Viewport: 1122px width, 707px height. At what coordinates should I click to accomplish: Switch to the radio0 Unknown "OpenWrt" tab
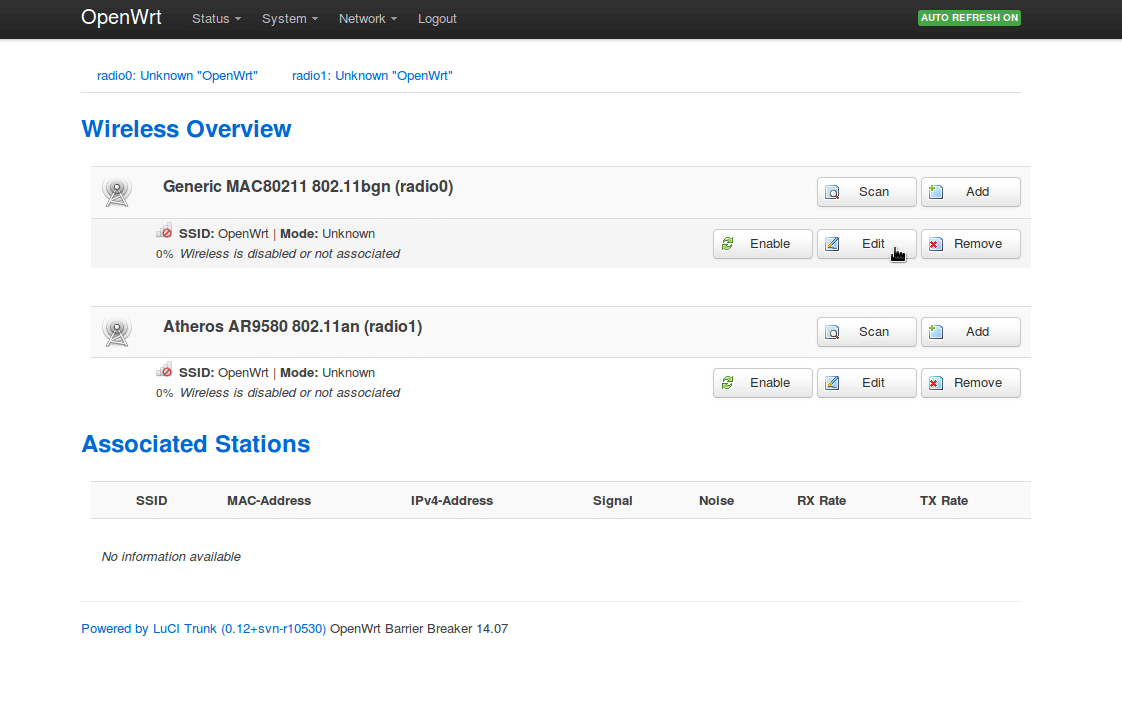coord(177,76)
